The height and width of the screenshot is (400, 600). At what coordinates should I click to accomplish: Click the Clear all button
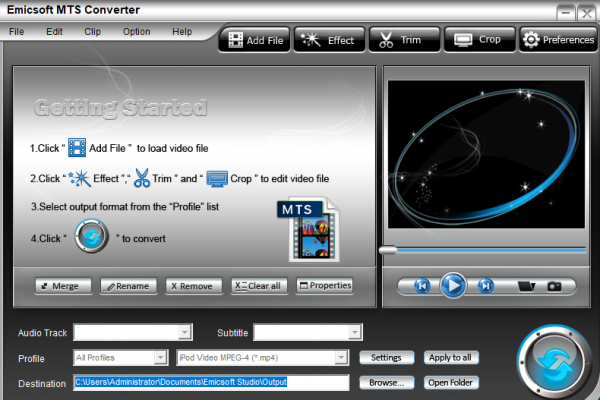tap(259, 286)
